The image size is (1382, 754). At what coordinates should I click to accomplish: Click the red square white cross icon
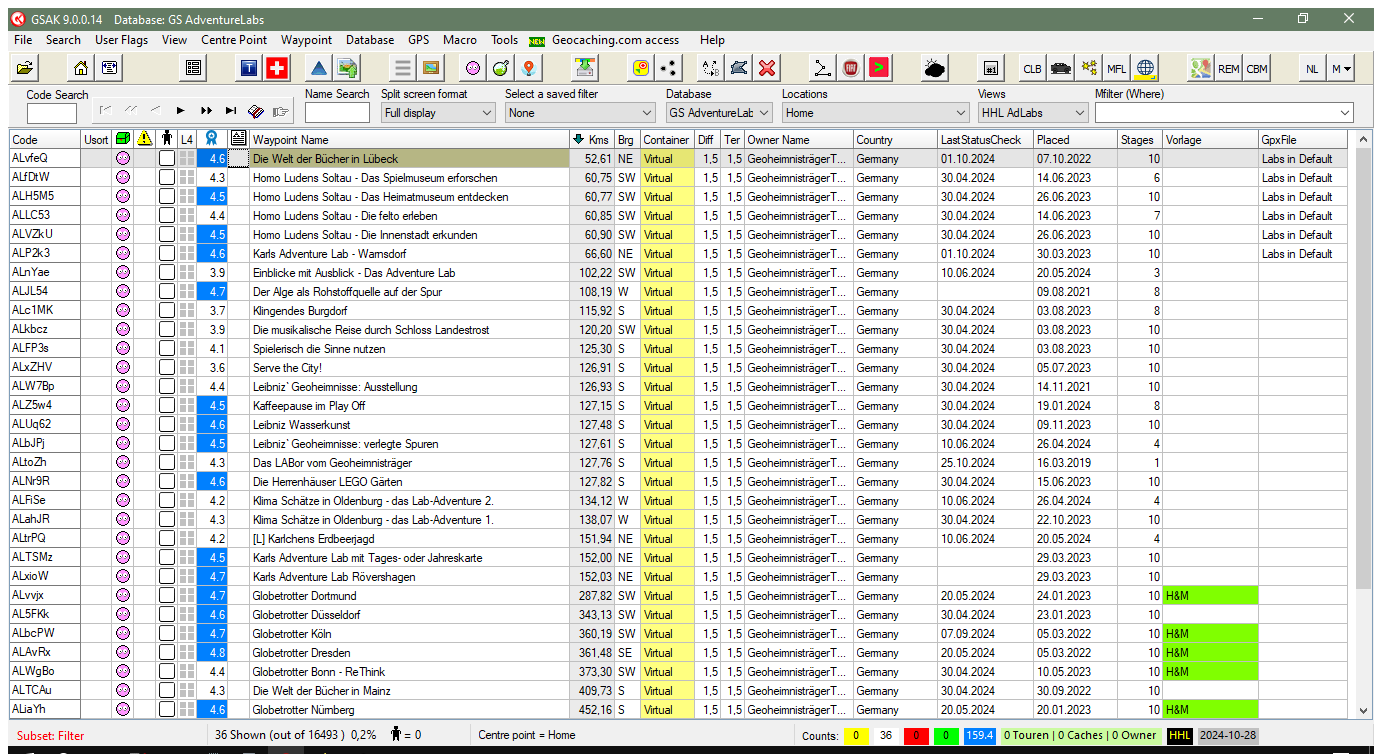click(x=276, y=68)
